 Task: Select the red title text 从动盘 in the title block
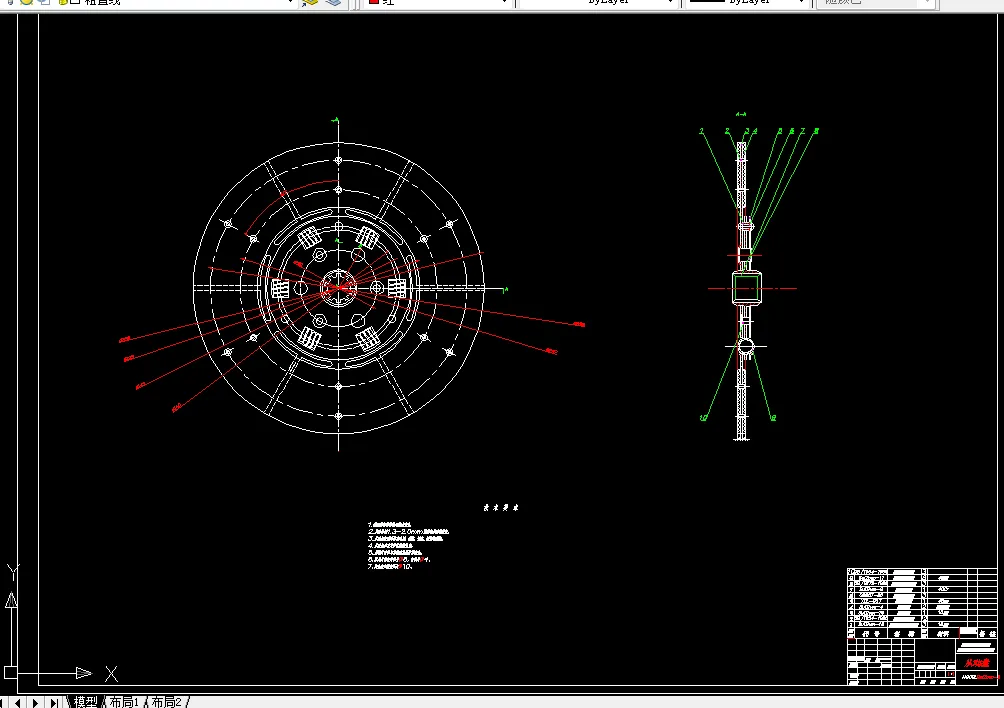pyautogui.click(x=977, y=663)
